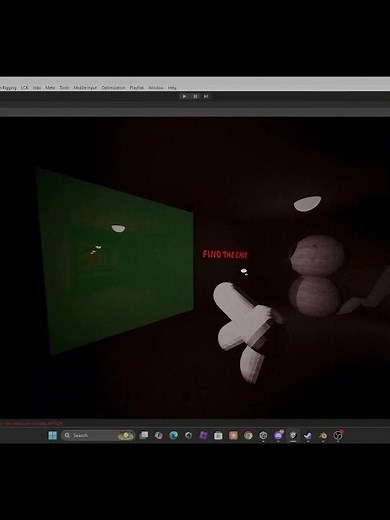
Task: Open Discord from the taskbar
Action: pos(278,435)
